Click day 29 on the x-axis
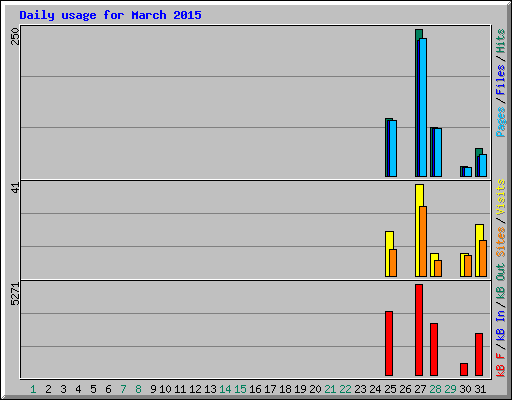 pos(450,389)
